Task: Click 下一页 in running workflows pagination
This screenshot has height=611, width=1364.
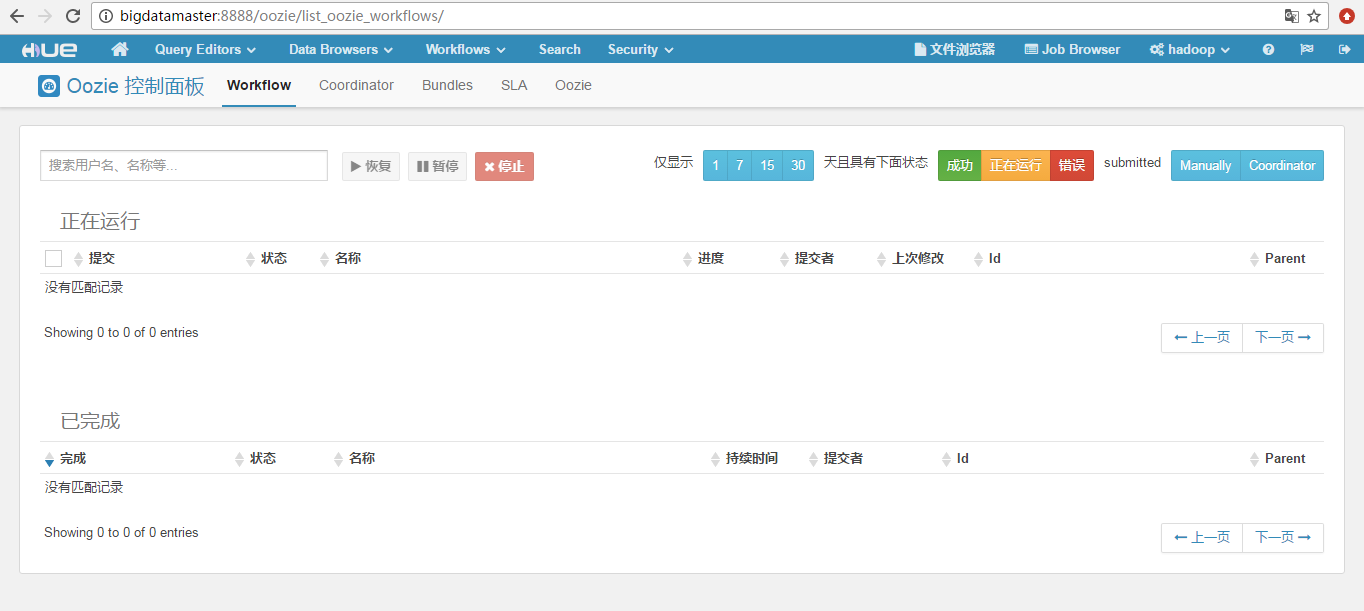Action: pos(1283,338)
